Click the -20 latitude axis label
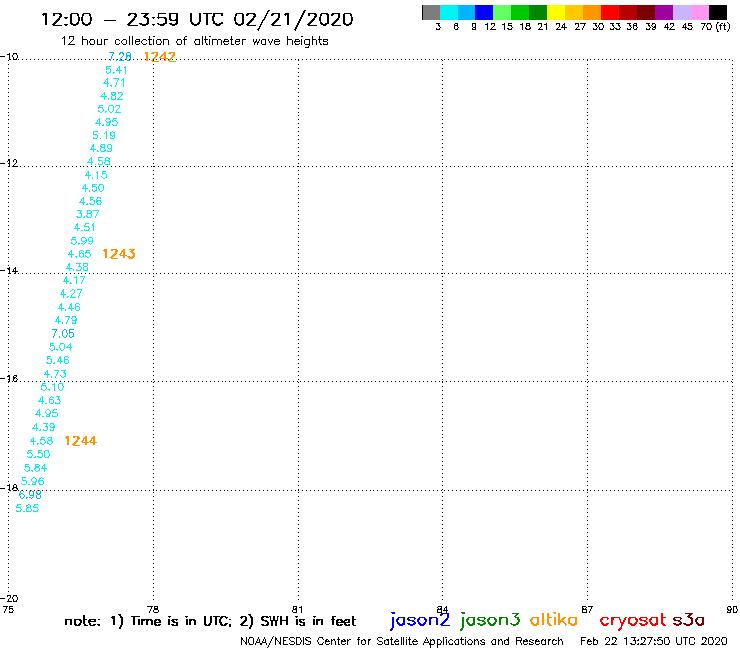Viewport: 740px width, 650px height. [x=9, y=599]
